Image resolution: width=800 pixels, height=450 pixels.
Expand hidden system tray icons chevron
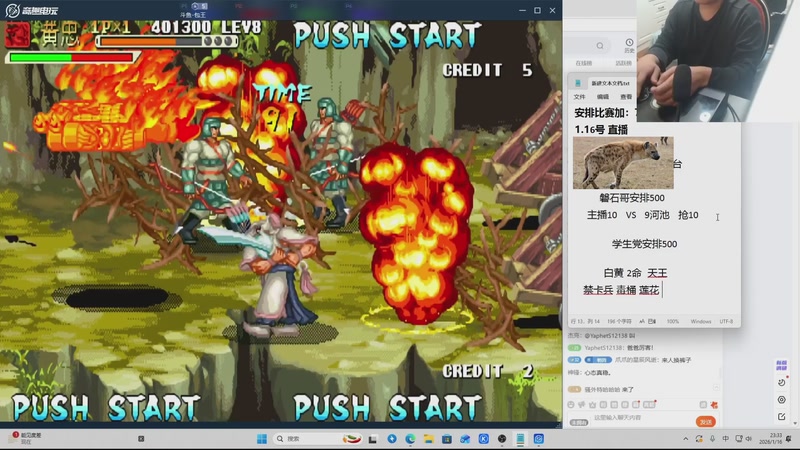click(686, 439)
